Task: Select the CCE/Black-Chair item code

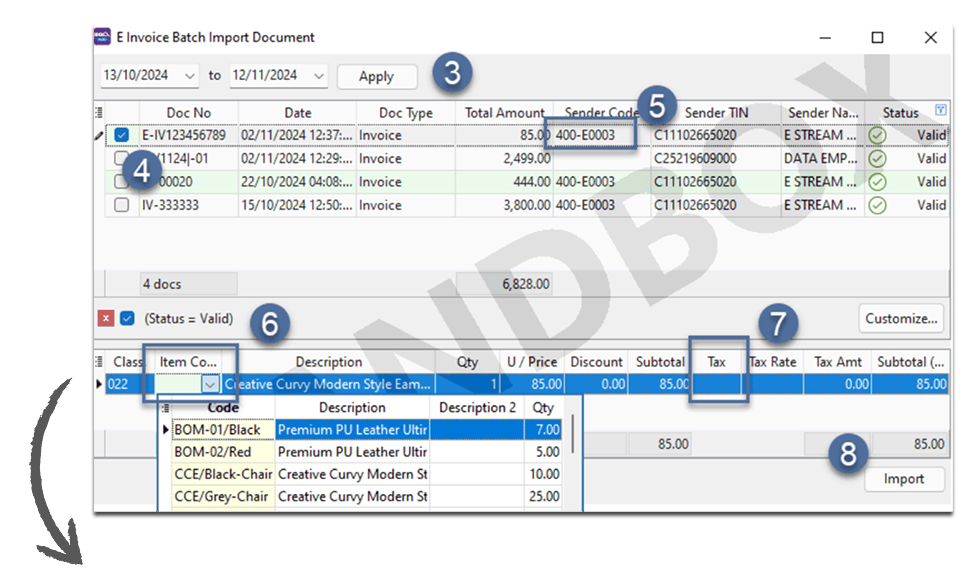Action: (x=223, y=474)
